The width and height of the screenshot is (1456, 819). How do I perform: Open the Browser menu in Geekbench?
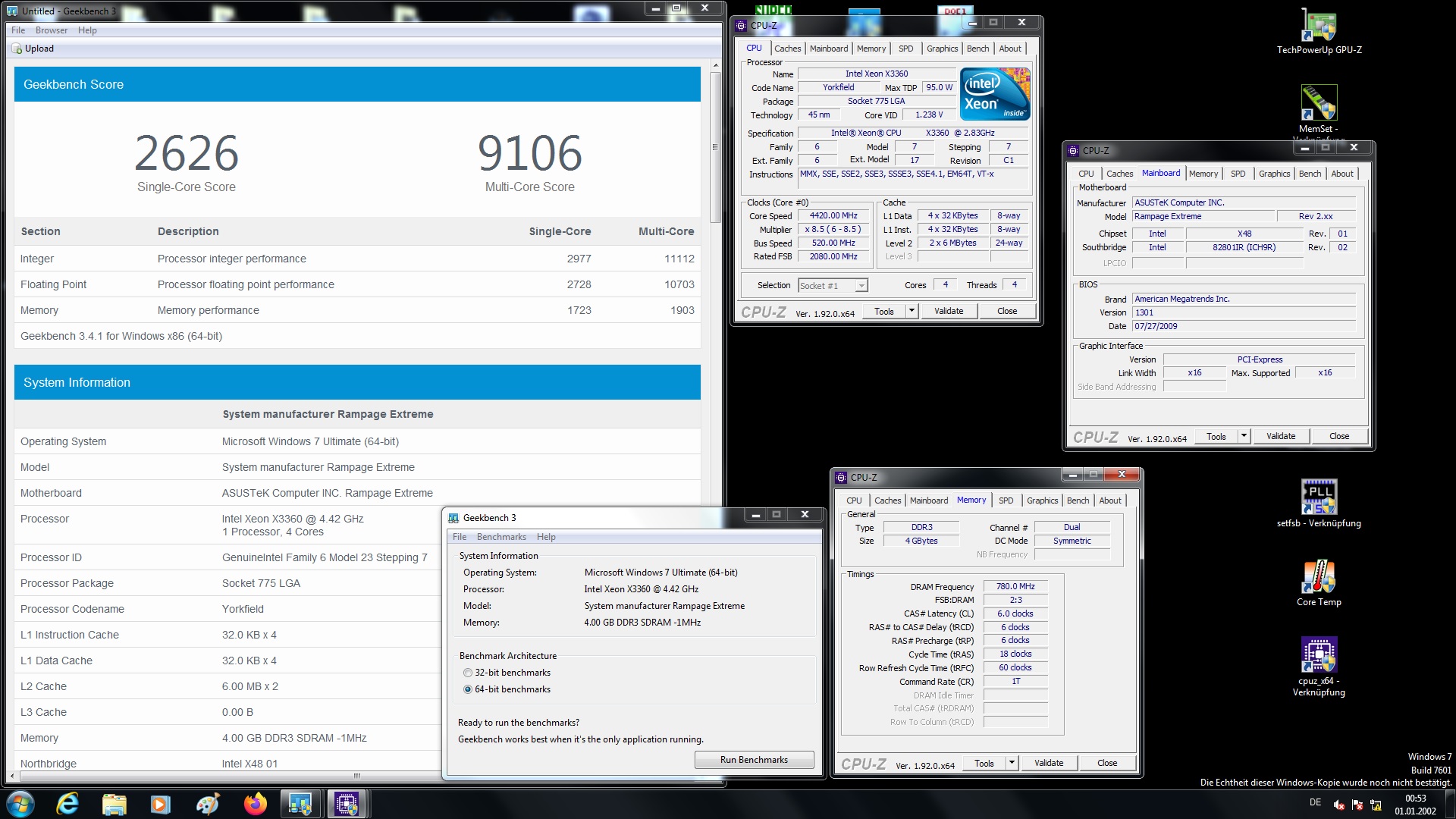tap(52, 30)
